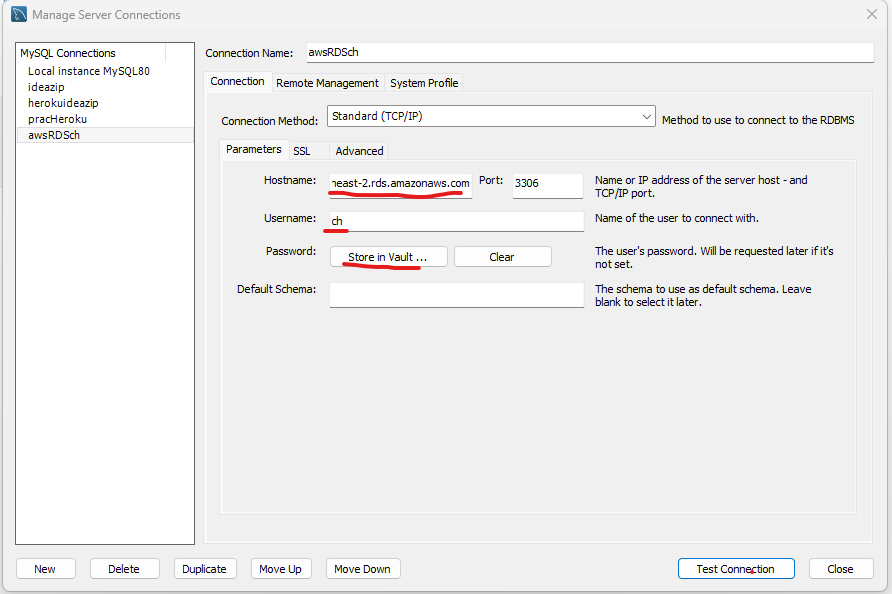
Task: Switch to the Connection tab
Action: [x=237, y=81]
